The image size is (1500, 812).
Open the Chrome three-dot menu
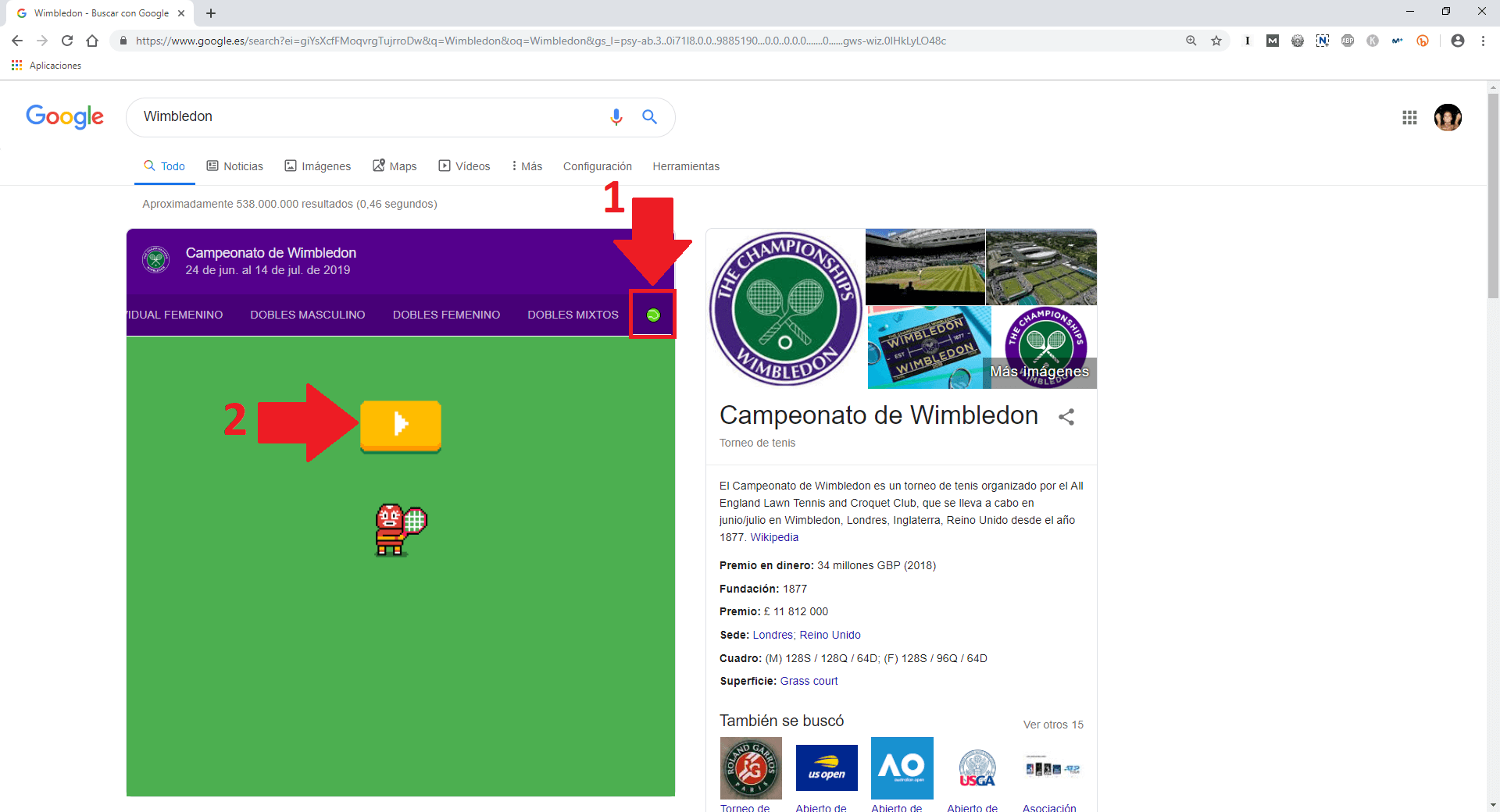tap(1483, 41)
